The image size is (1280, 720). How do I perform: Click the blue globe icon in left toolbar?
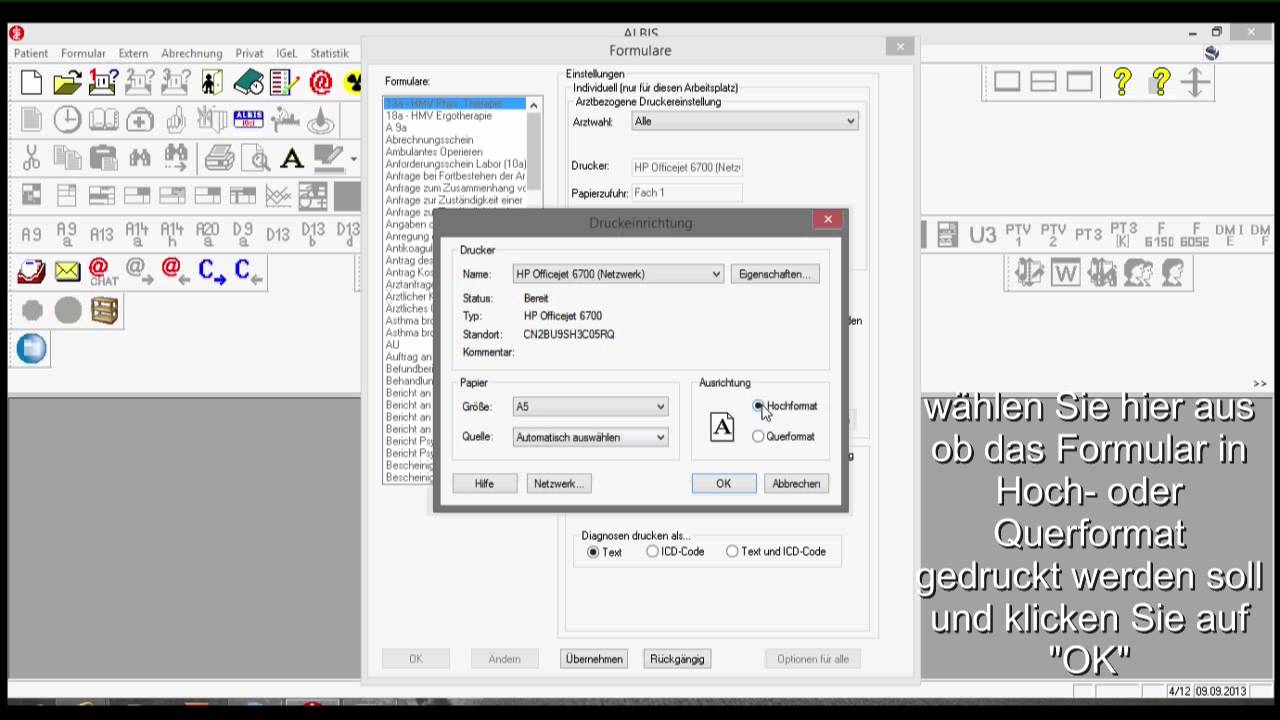(x=31, y=348)
